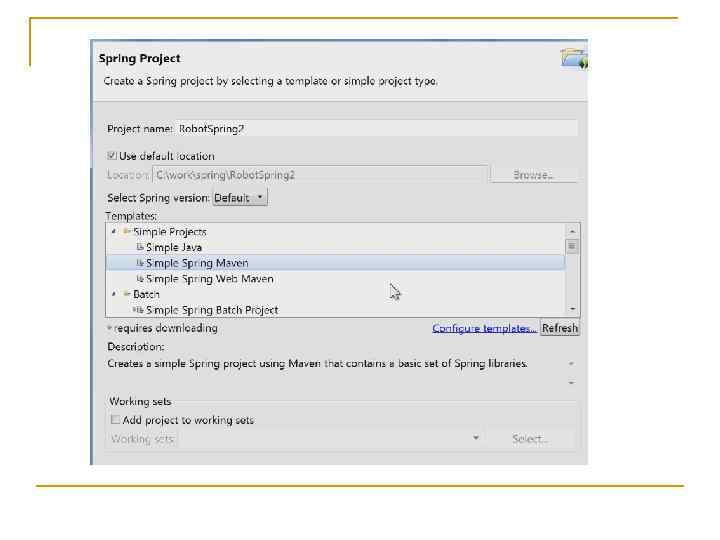
Task: Click the working sets Select button
Action: click(x=529, y=439)
